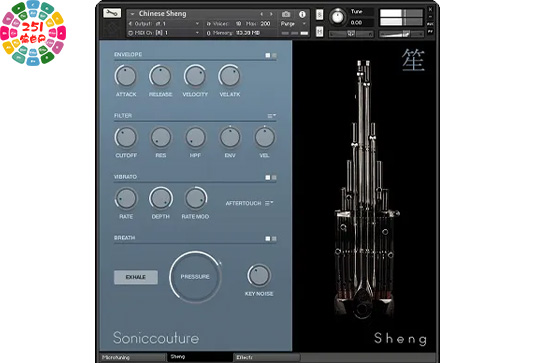This screenshot has height=363, width=535.
Task: Click the VEL filter knob
Action: (x=265, y=137)
